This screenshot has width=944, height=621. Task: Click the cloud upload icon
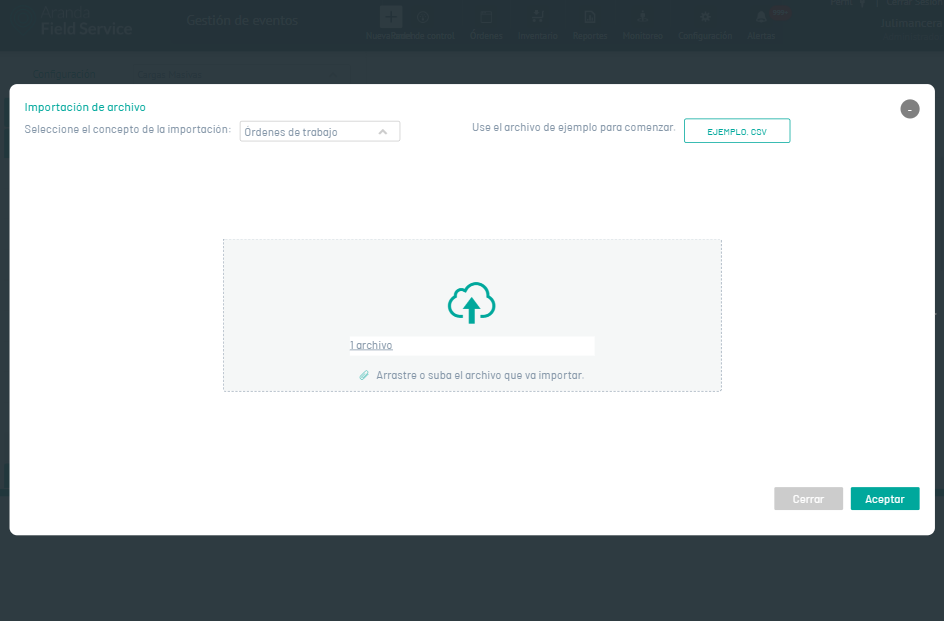472,303
